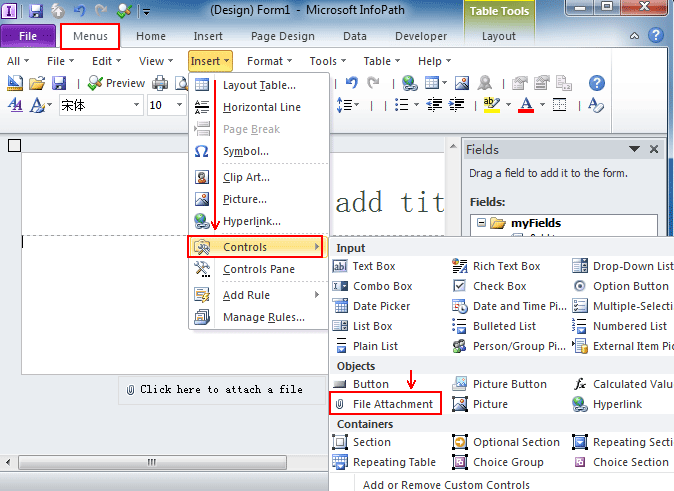This screenshot has height=491, width=674.
Task: Insert a Bulleted List control
Action: click(x=494, y=326)
